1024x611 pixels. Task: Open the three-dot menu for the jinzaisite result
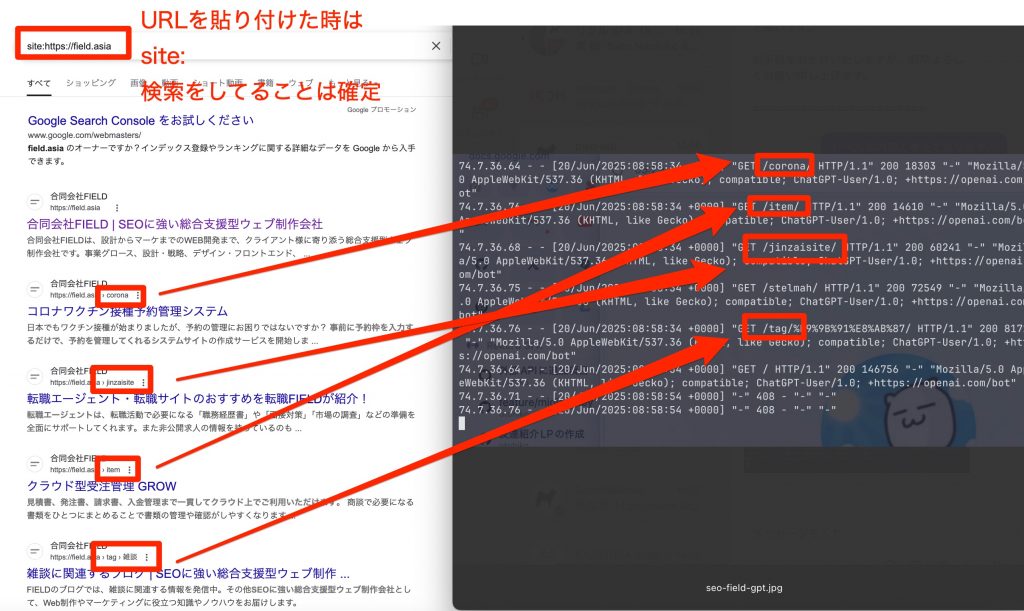click(x=144, y=383)
